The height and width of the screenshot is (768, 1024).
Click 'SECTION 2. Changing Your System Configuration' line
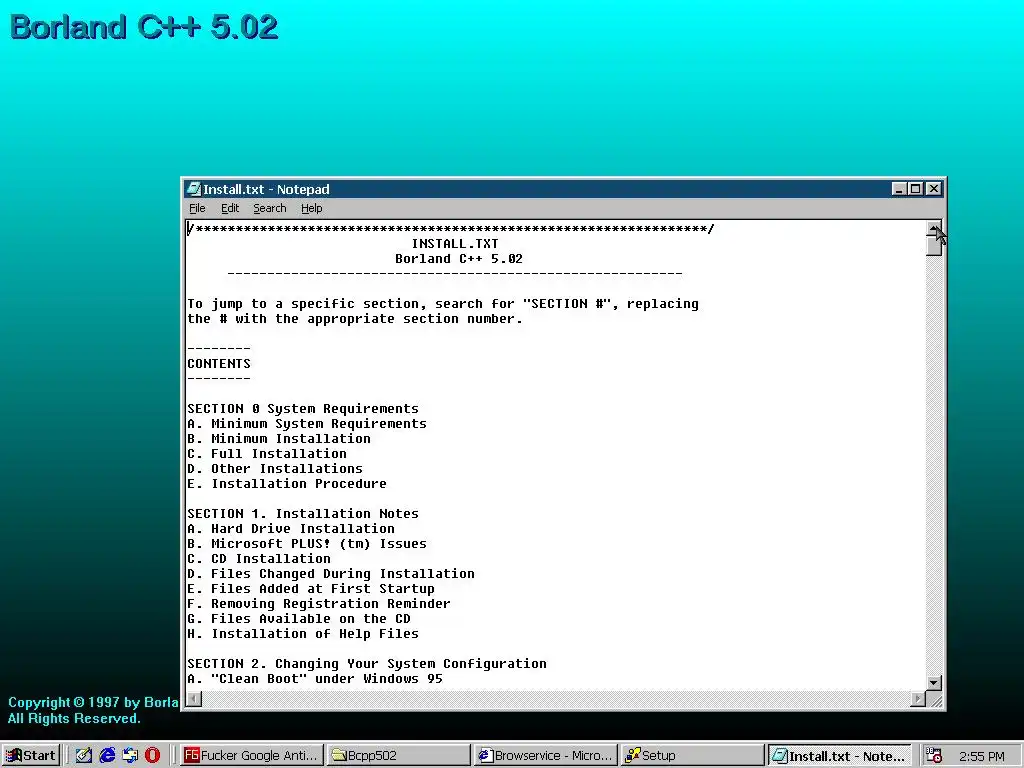click(367, 664)
